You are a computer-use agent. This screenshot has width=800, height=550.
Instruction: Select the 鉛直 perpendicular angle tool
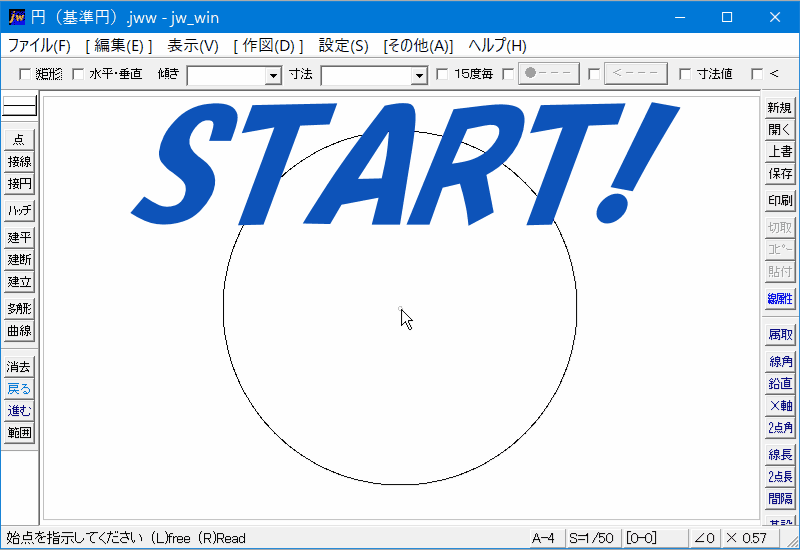tap(780, 383)
